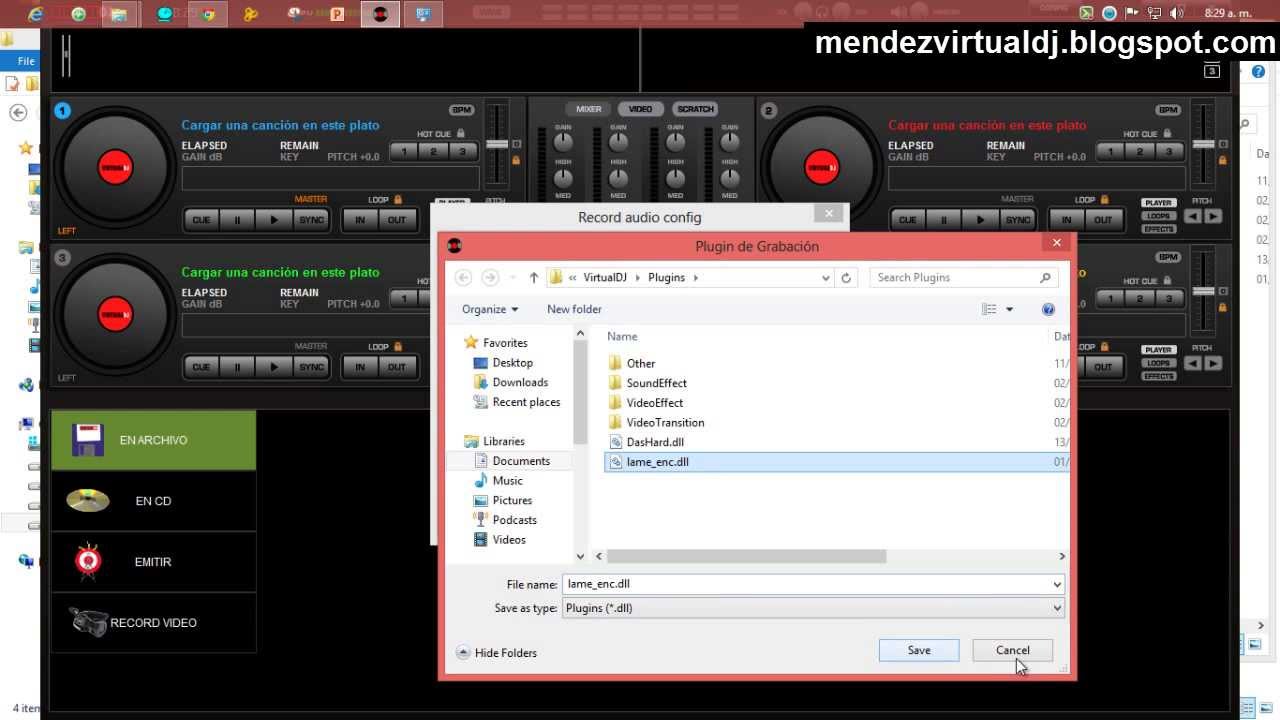The image size is (1280, 720).
Task: Expand the address bar history dropdown
Action: [825, 278]
